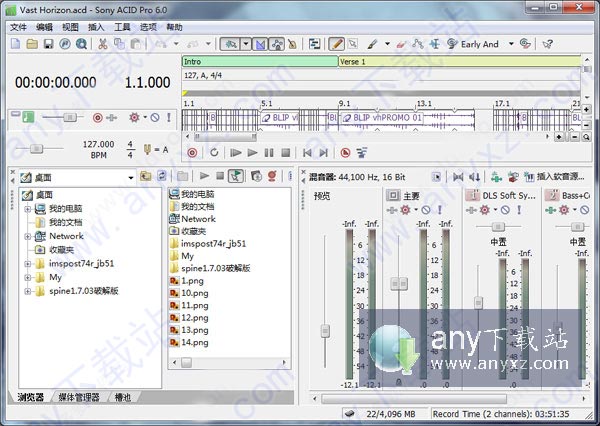Open the 编辑 menu
The width and height of the screenshot is (600, 426).
tap(44, 27)
